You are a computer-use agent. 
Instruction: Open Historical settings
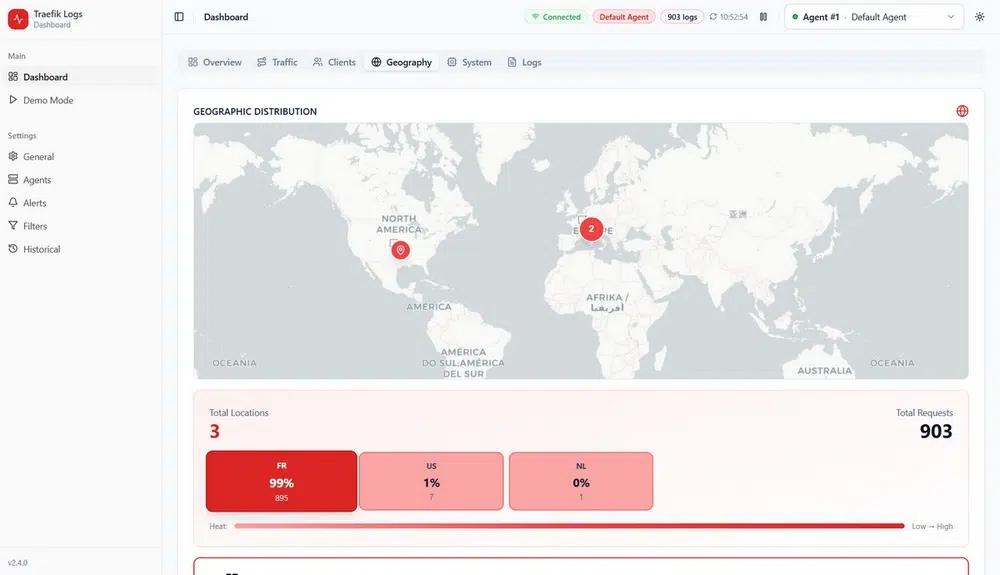tap(80, 249)
